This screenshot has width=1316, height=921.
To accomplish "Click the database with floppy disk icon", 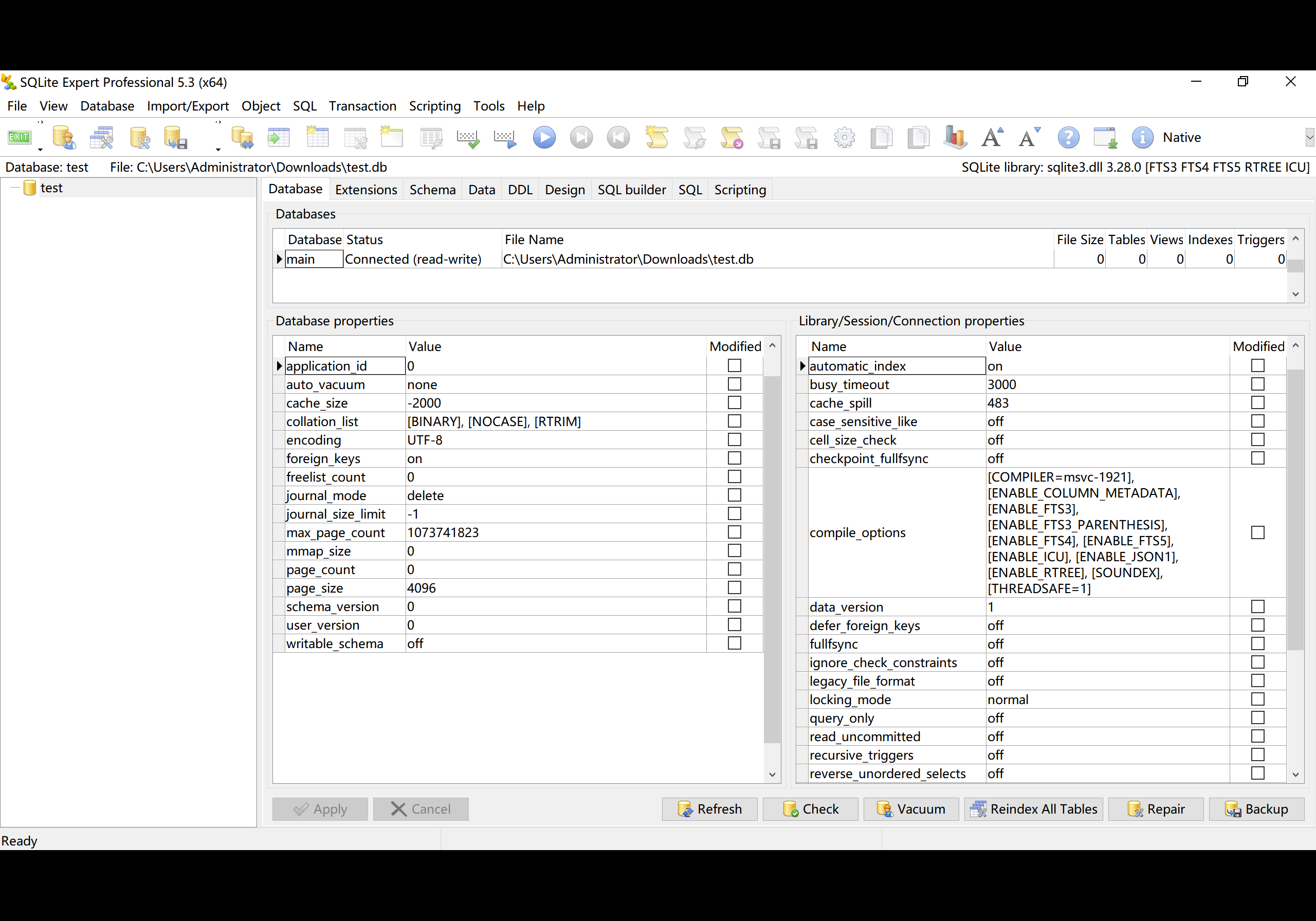I will point(175,138).
